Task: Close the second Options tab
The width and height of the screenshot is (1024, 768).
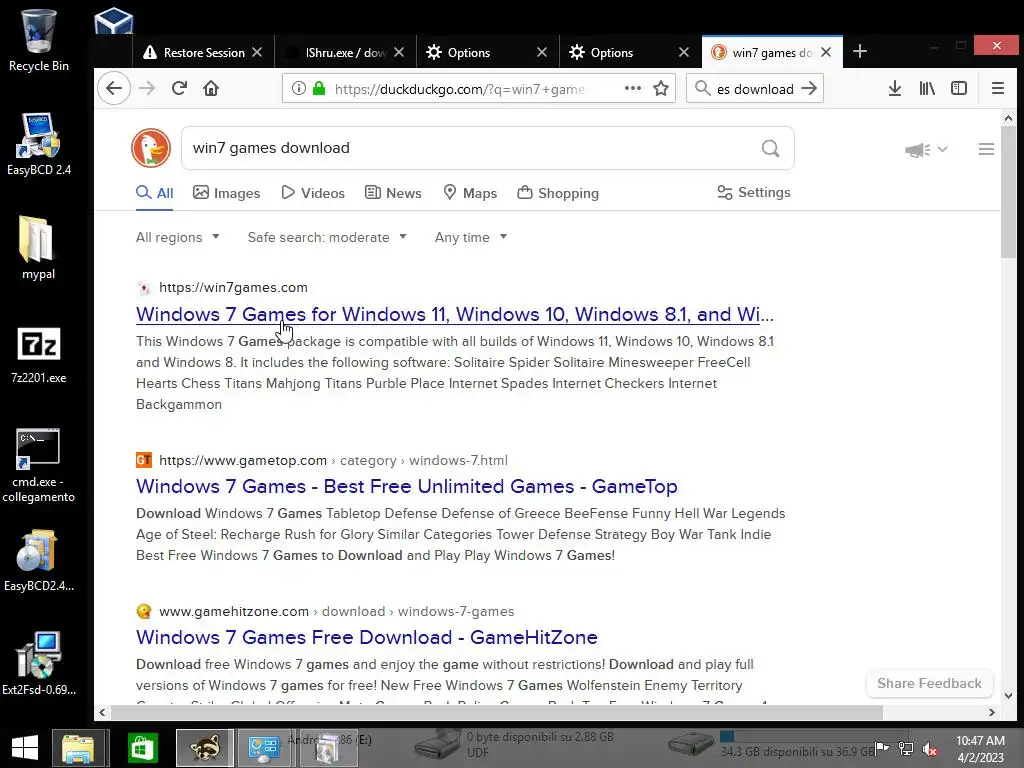Action: pos(684,52)
